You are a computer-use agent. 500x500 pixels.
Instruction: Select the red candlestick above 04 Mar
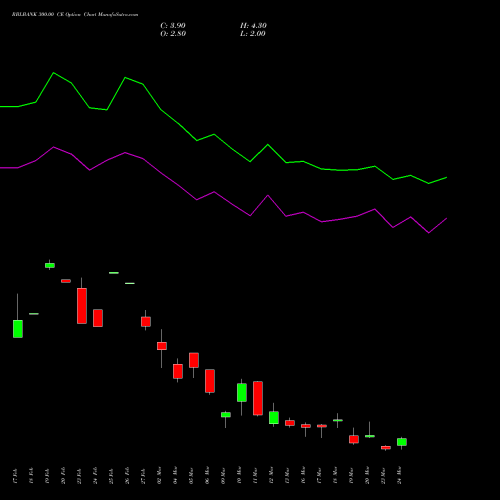(178, 371)
